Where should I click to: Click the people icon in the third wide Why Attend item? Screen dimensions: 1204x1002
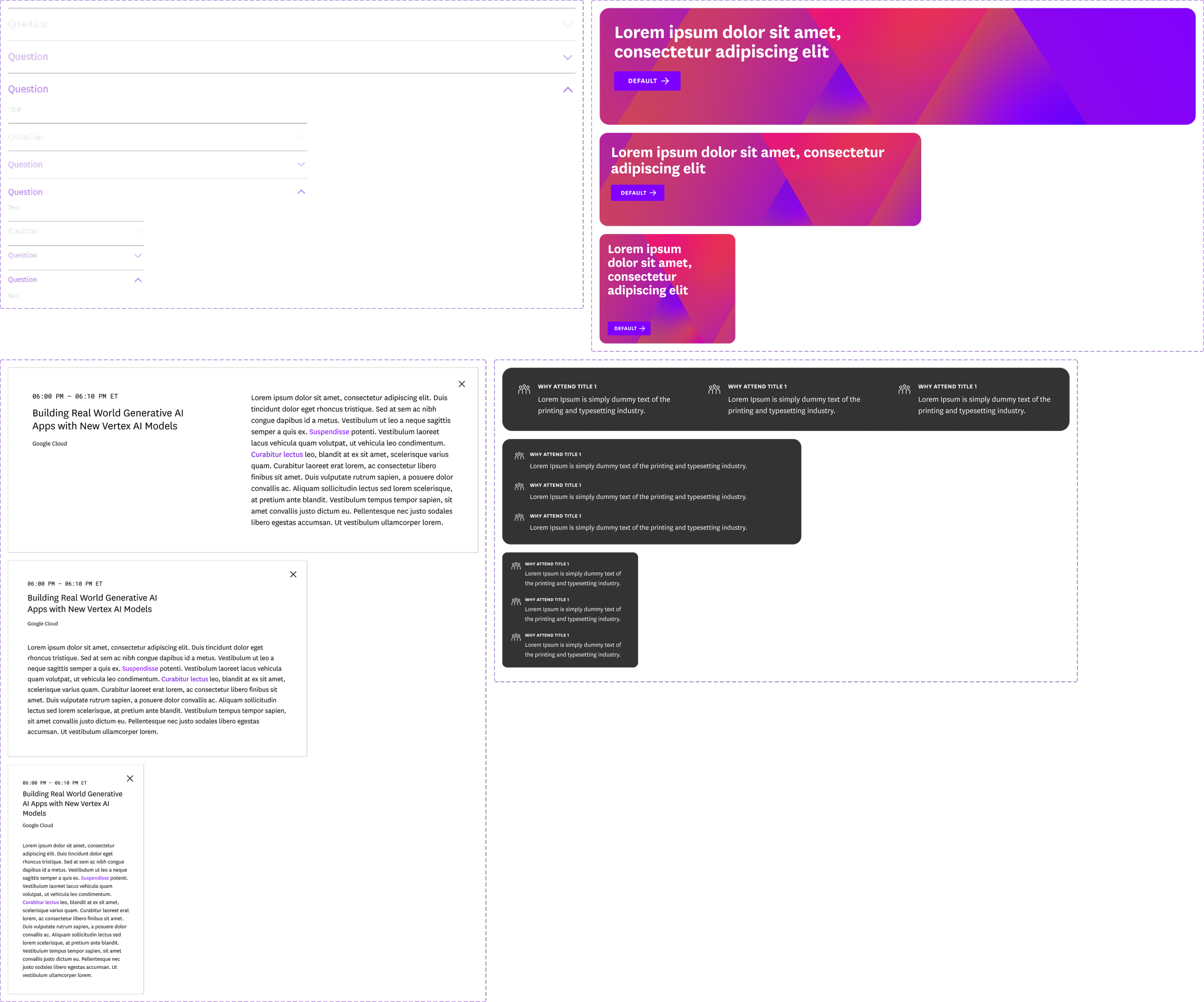click(904, 390)
